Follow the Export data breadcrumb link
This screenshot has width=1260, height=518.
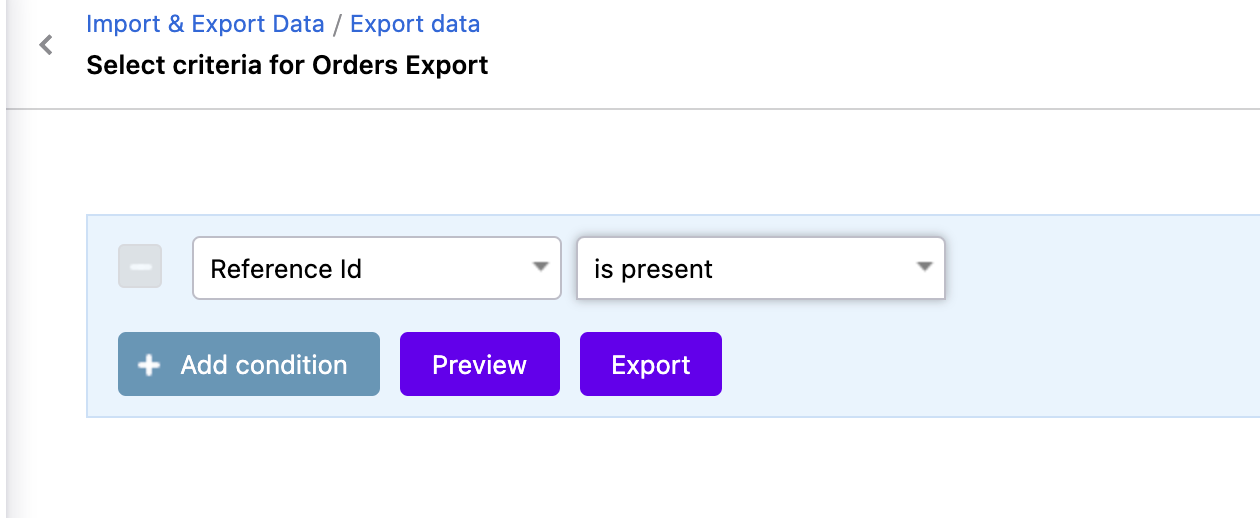pyautogui.click(x=415, y=23)
